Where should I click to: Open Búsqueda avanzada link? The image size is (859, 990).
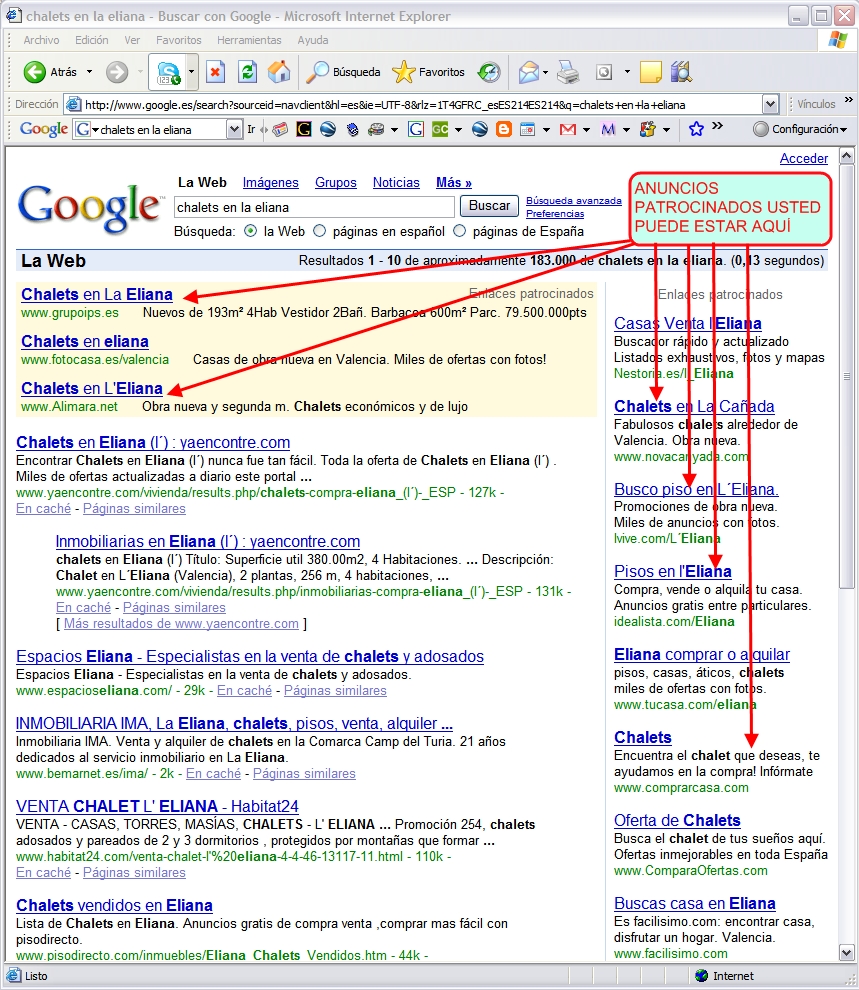574,201
